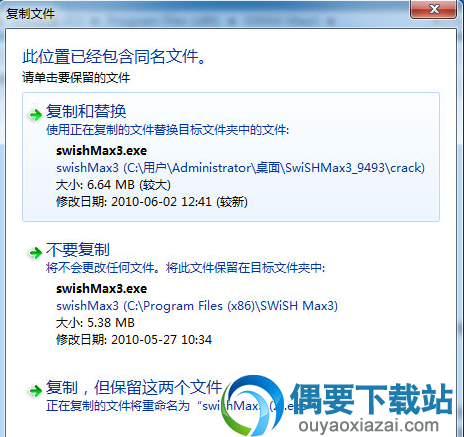Click the green arrow beside 不要复制
The width and height of the screenshot is (464, 437).
[x=35, y=253]
